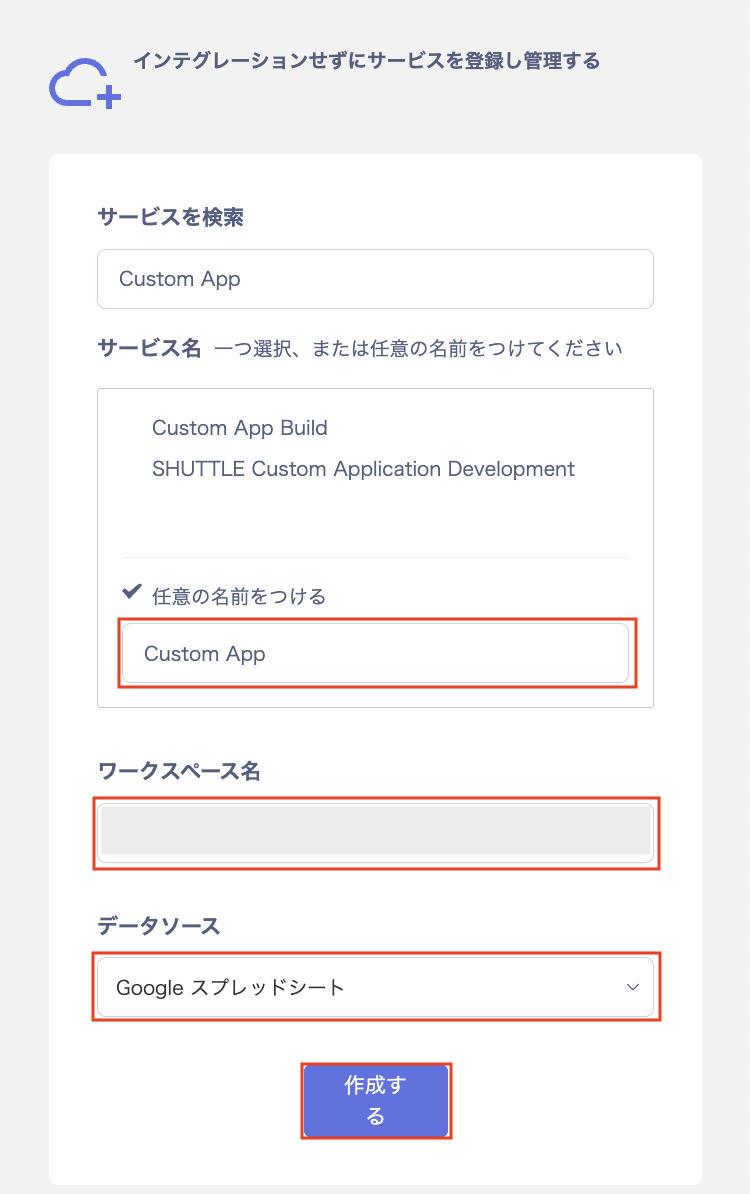Viewport: 750px width, 1194px height.
Task: Click the checkmark beside 任意の名前をつける
Action: pyautogui.click(x=131, y=592)
